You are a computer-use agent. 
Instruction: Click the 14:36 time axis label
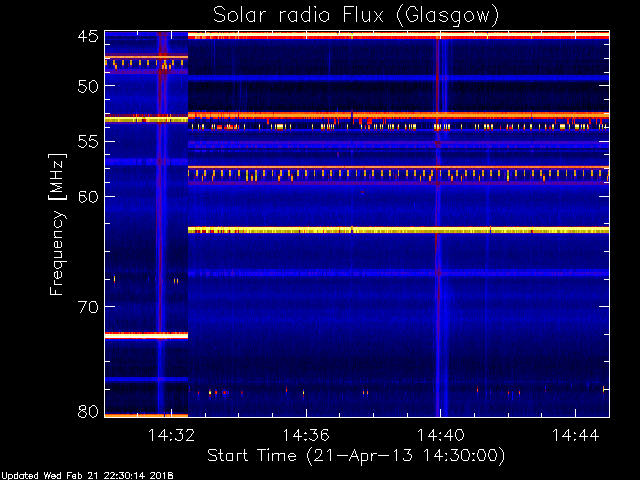(x=306, y=435)
